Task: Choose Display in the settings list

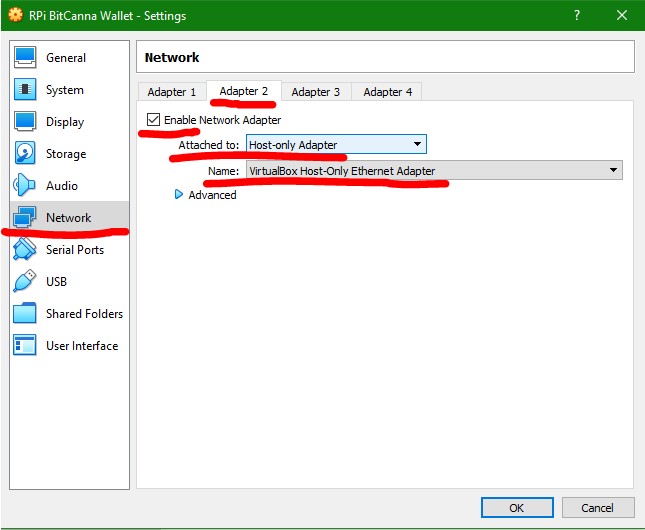Action: [70, 121]
